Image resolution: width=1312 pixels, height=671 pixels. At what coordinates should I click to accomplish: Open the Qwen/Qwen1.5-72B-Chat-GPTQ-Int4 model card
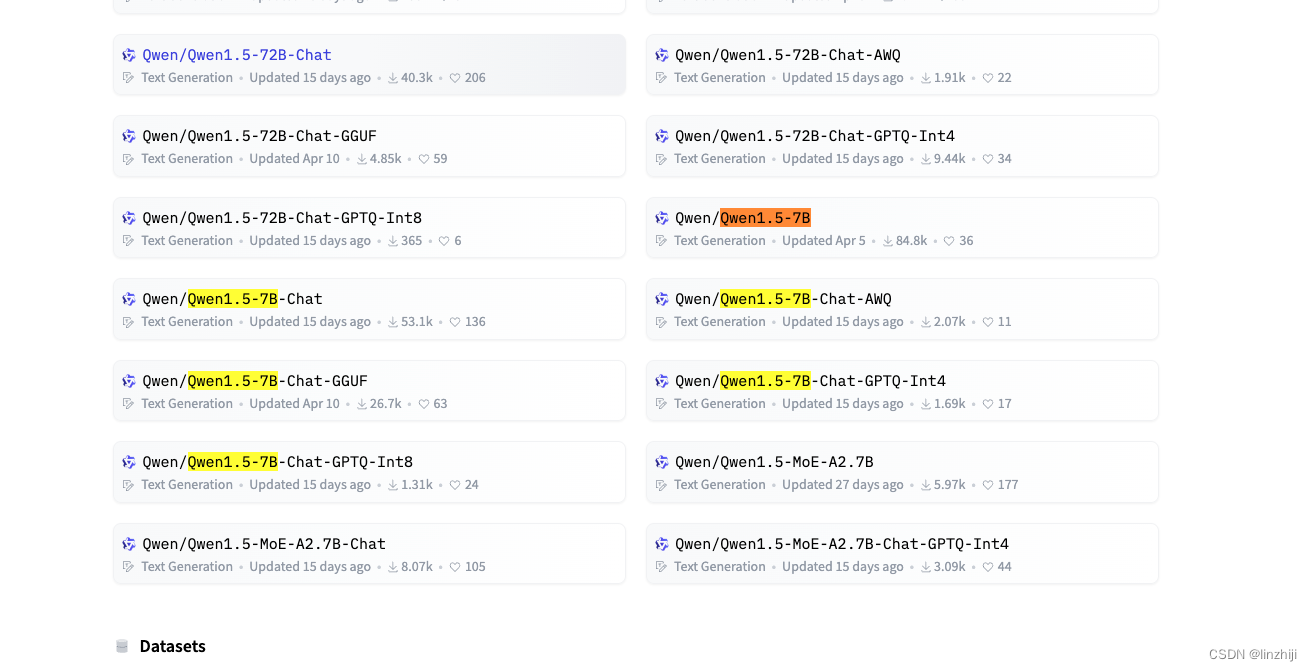coord(902,146)
